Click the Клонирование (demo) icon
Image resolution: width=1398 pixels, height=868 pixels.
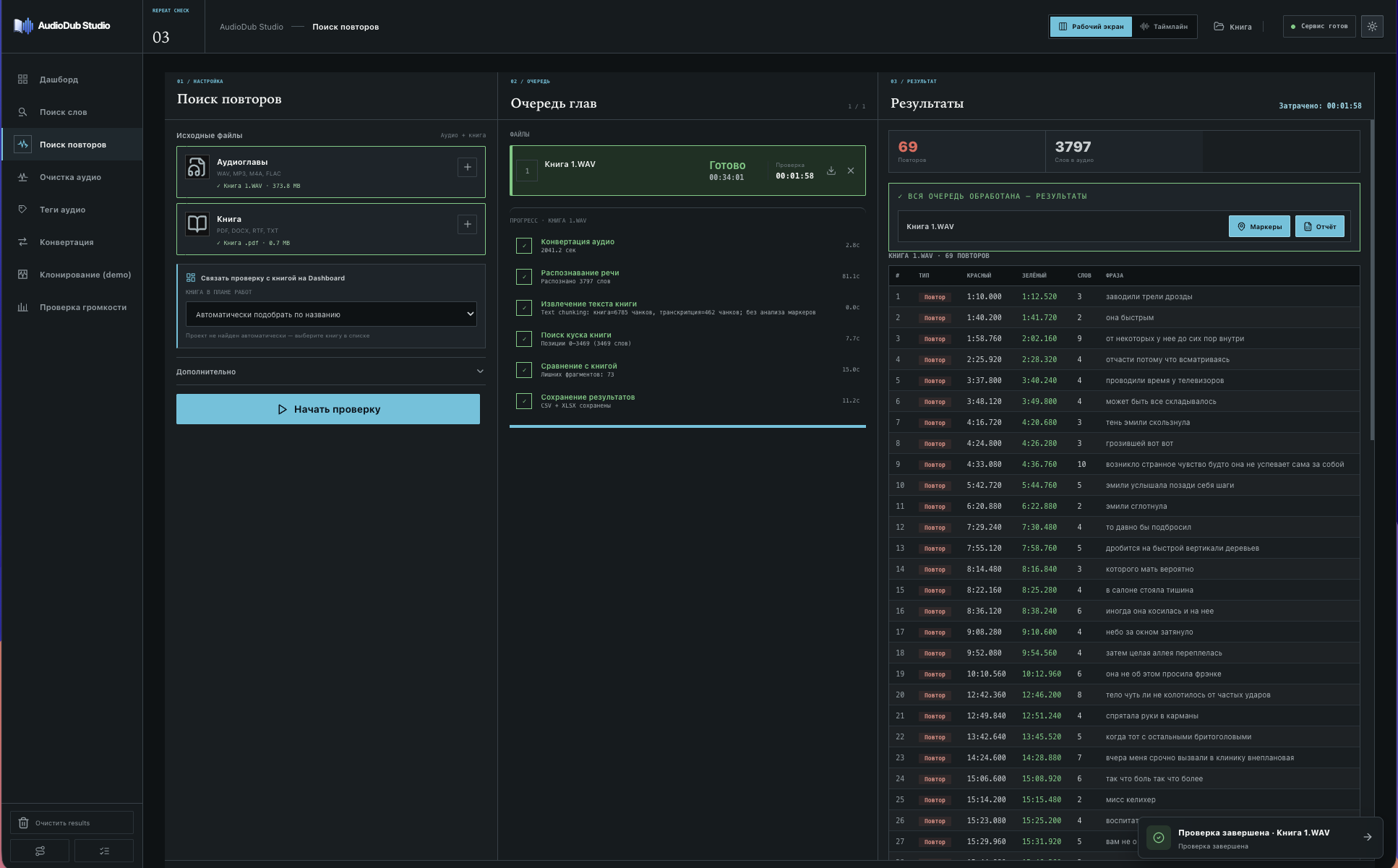(x=22, y=275)
